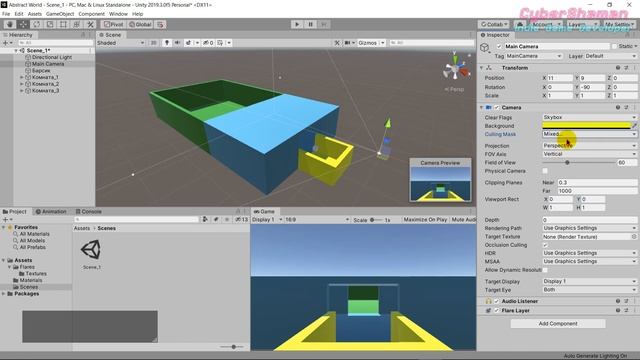The image size is (640, 360).
Task: Click the GameObject cube icon in Inspector
Action: point(485,48)
